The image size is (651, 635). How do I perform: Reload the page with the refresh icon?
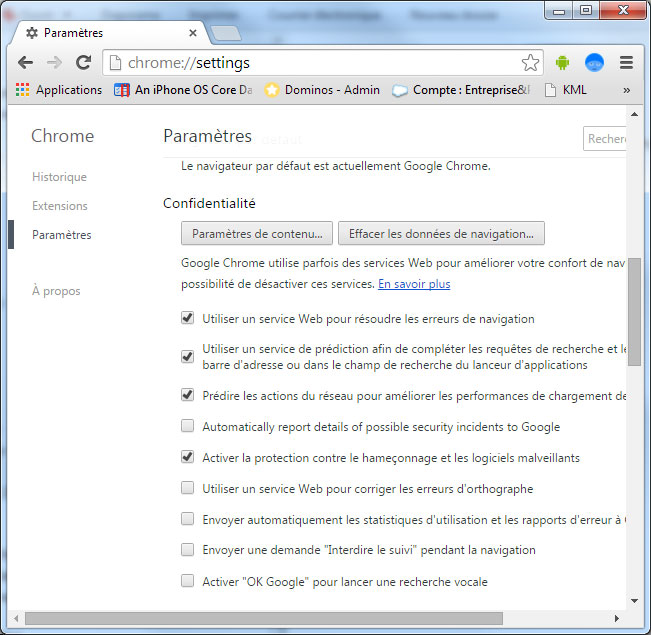tap(83, 63)
